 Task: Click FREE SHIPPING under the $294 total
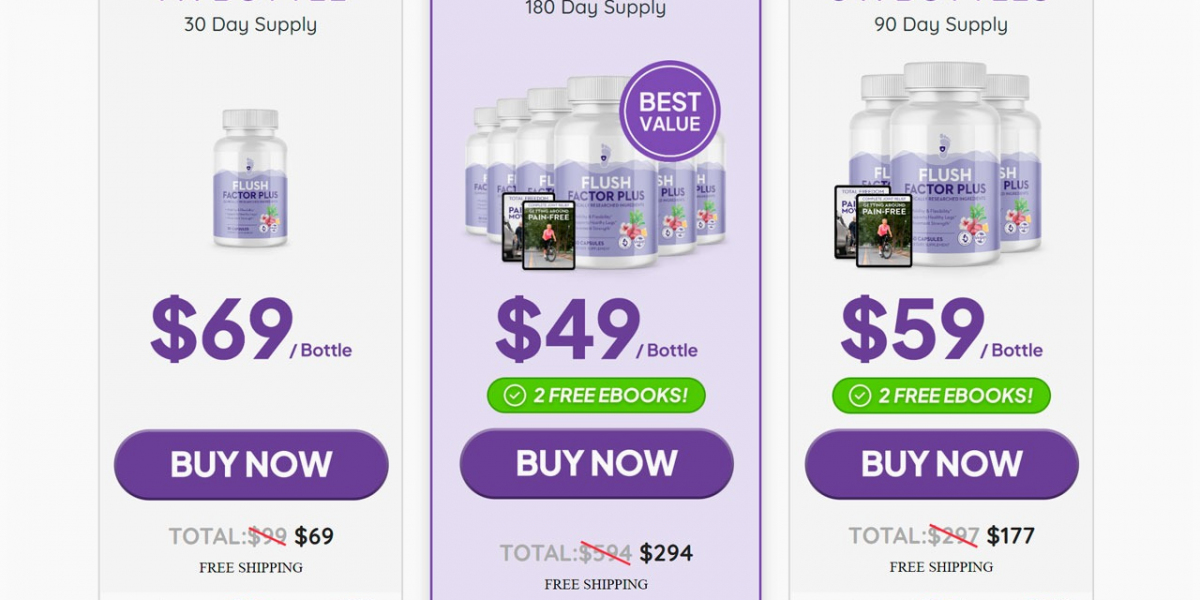click(x=596, y=584)
